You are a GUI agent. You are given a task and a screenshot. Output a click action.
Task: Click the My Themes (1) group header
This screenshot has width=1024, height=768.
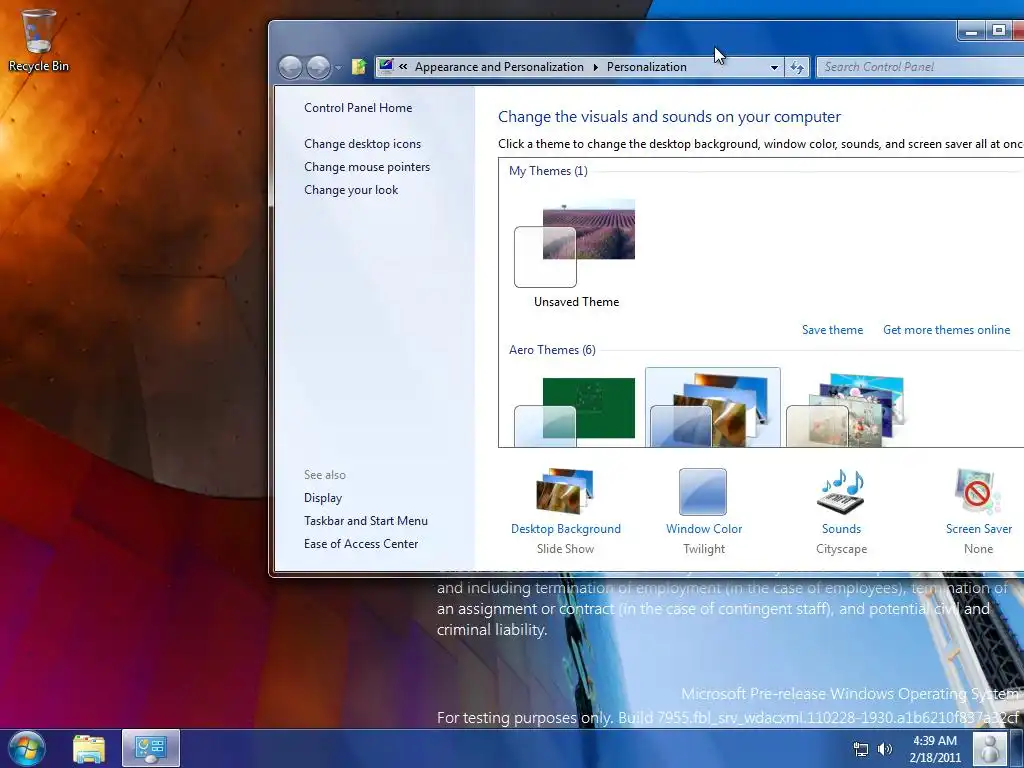click(x=548, y=171)
